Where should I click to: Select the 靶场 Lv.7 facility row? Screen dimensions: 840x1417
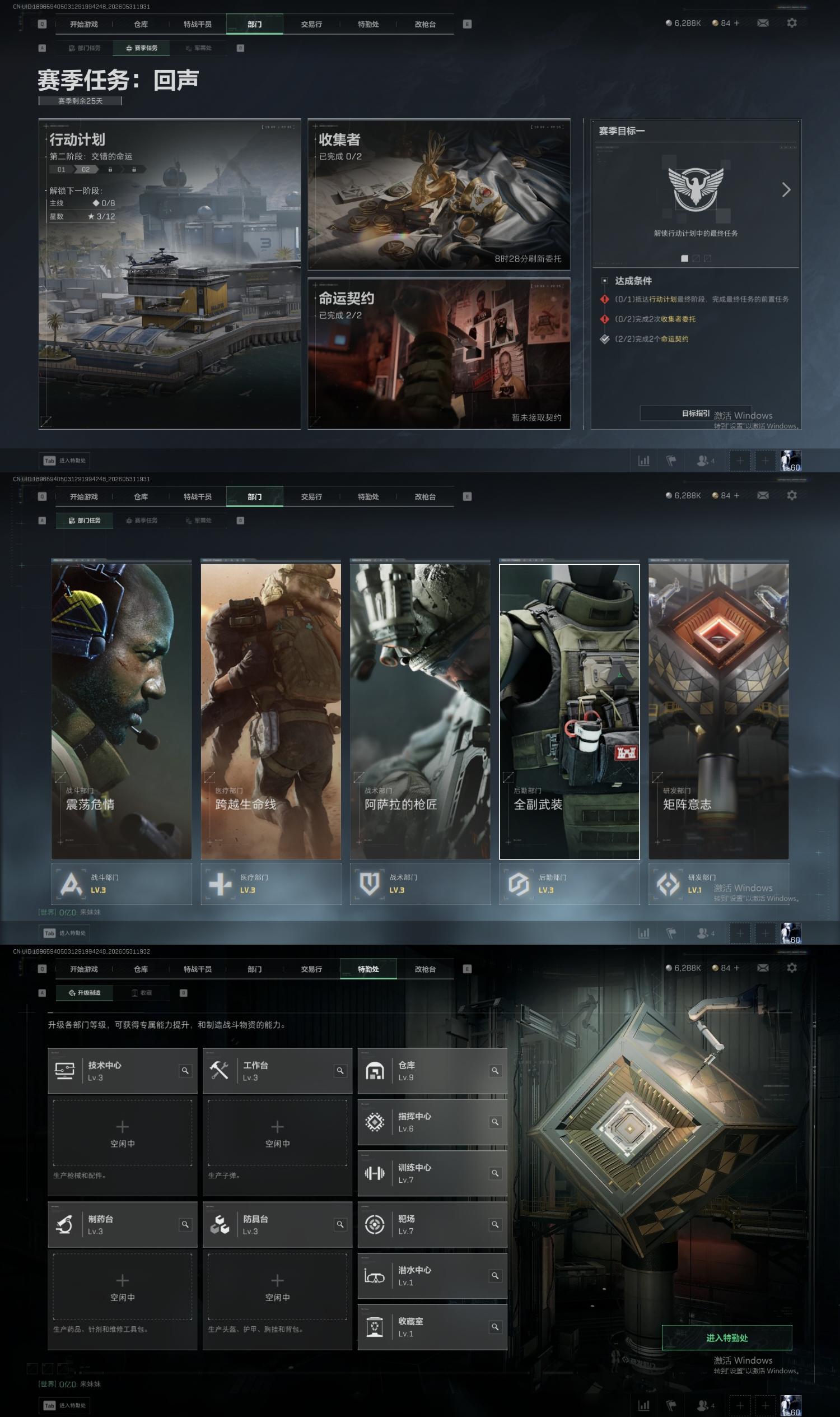(x=432, y=1224)
